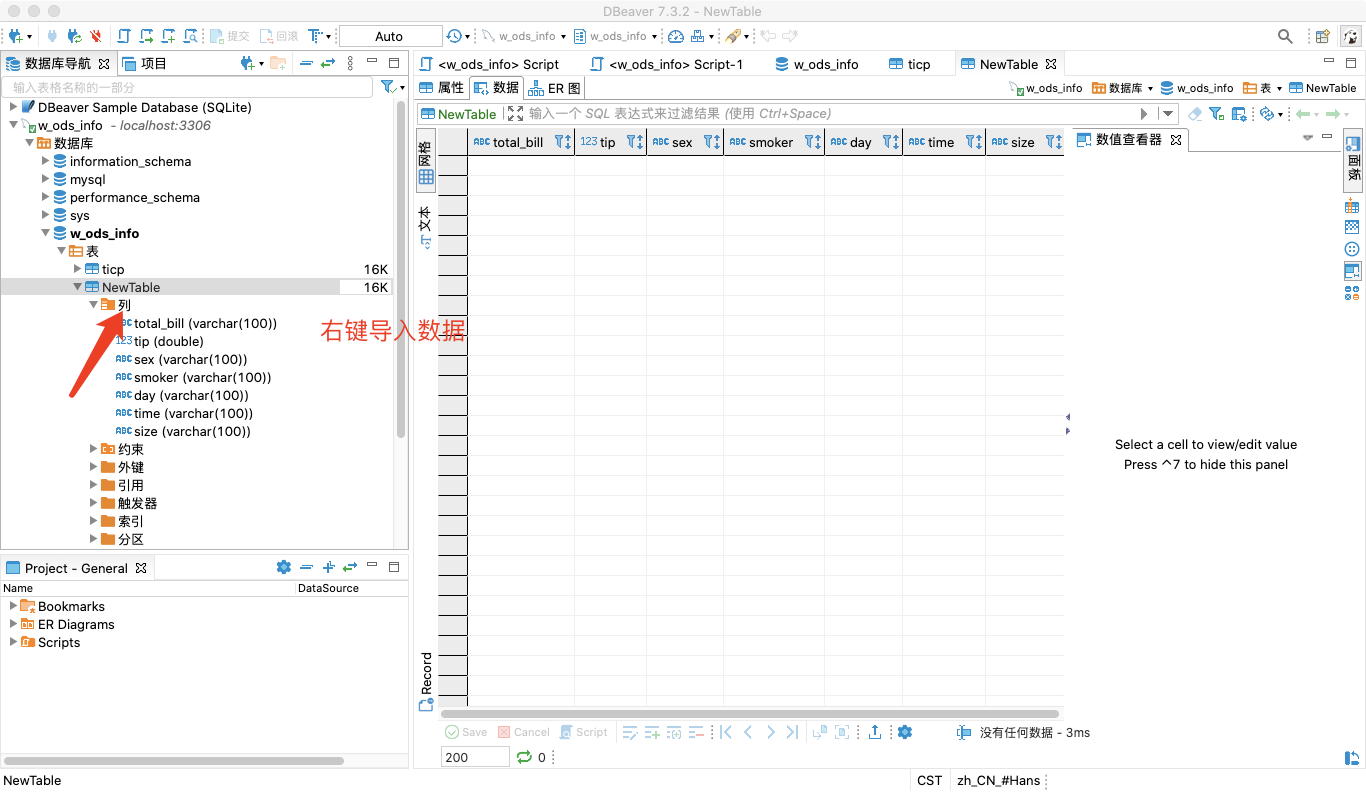
Task: Click the SQL filter expression input field
Action: [830, 114]
